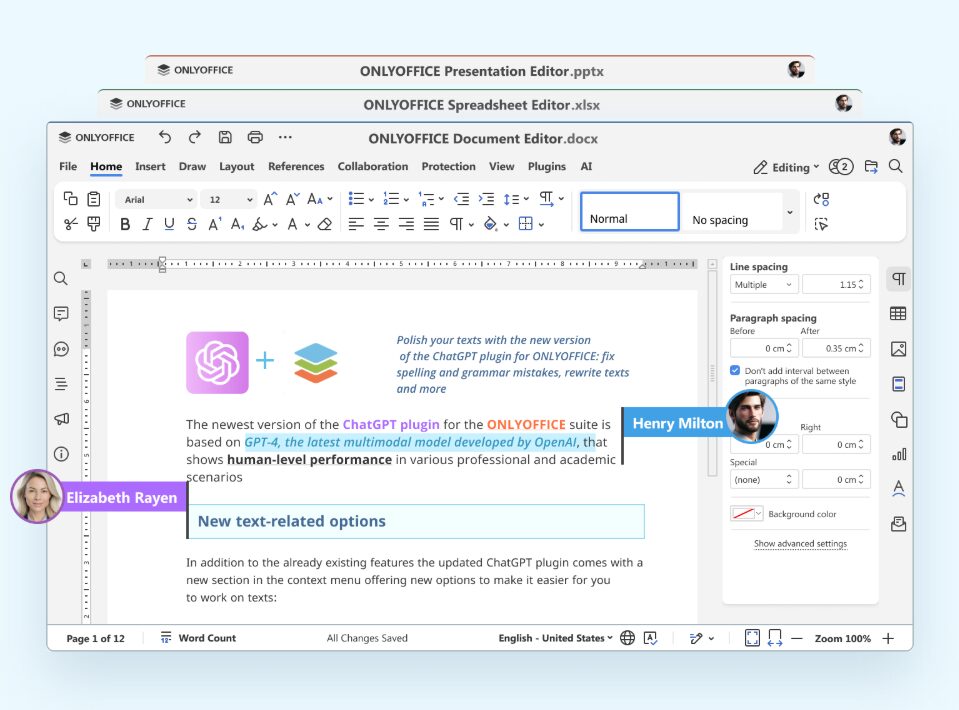959x710 pixels.
Task: Apply strikethrough to text
Action: tap(191, 224)
